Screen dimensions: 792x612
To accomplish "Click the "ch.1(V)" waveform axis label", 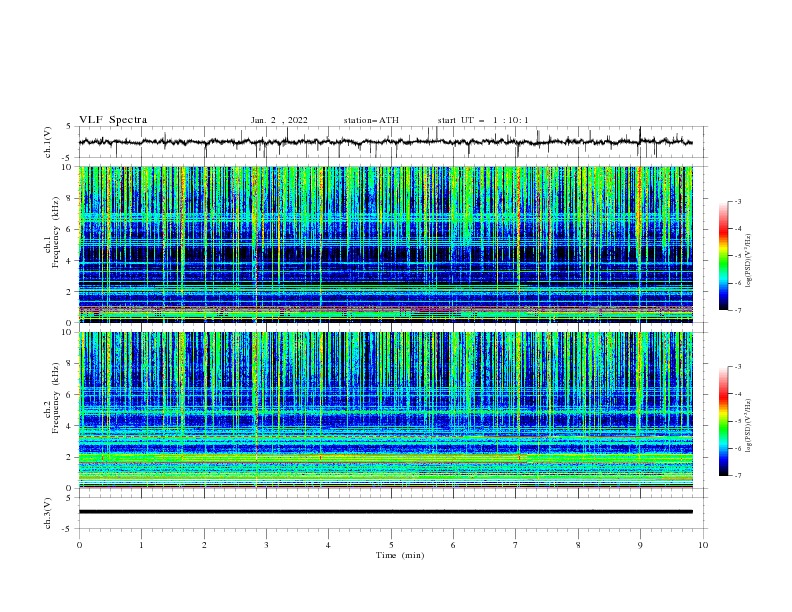I will [x=47, y=142].
